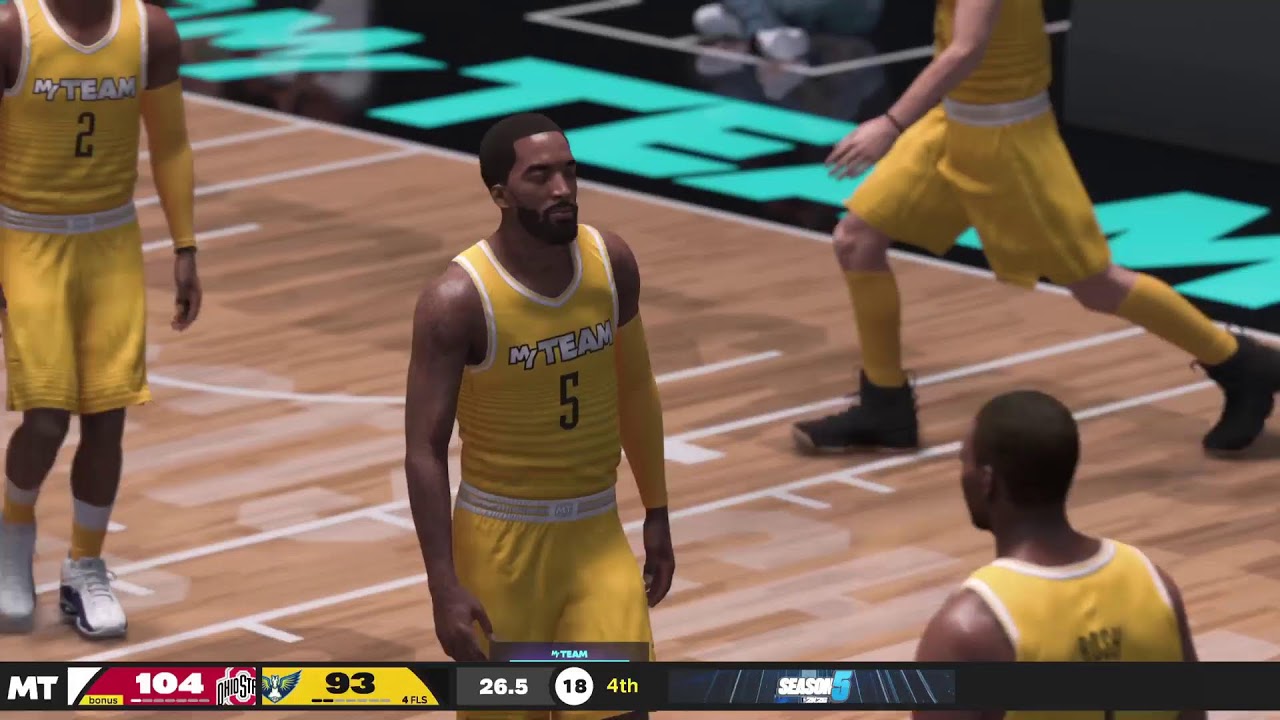Click the shot clock circle showing 18
Screen dimensions: 1280x720
click(x=574, y=687)
